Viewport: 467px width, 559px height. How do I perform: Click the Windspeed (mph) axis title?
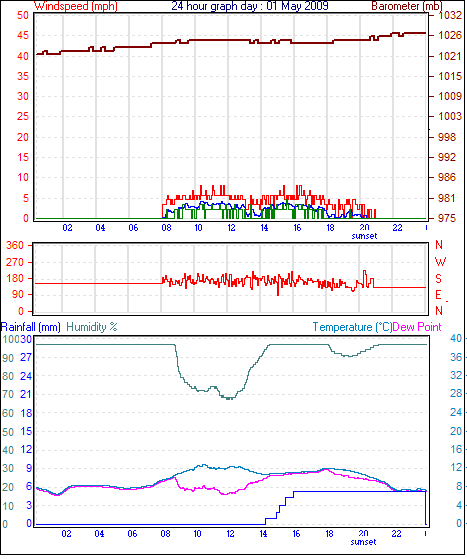coord(76,6)
